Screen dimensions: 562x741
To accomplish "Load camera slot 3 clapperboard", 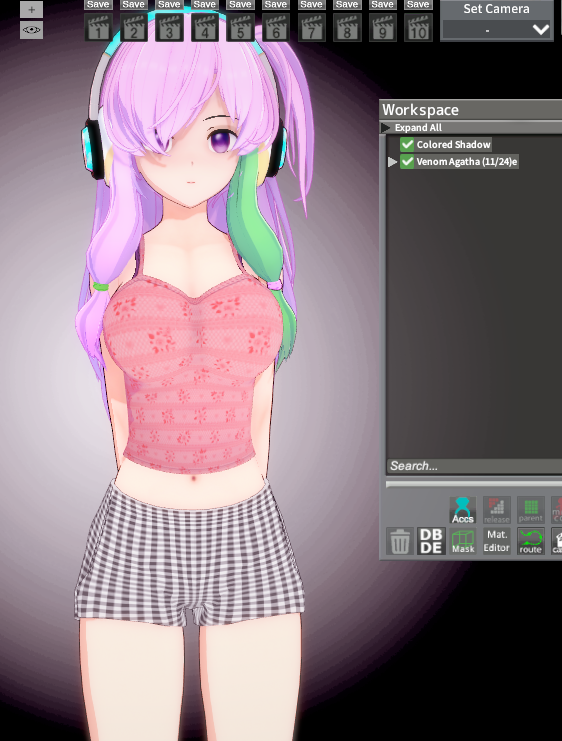I will coord(169,28).
